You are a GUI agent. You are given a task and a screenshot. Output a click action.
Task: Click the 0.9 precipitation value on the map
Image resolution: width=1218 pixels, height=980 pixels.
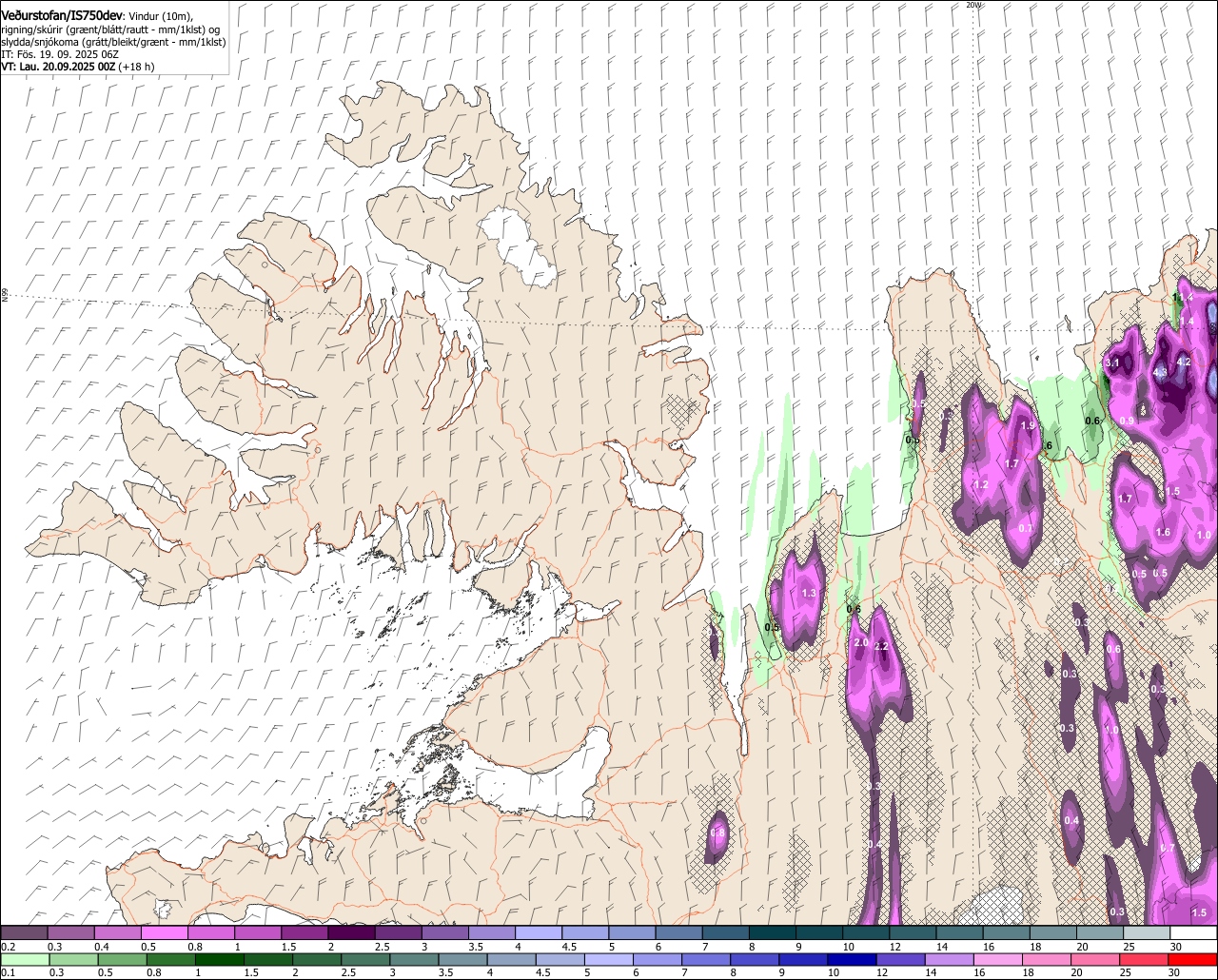pos(1127,420)
